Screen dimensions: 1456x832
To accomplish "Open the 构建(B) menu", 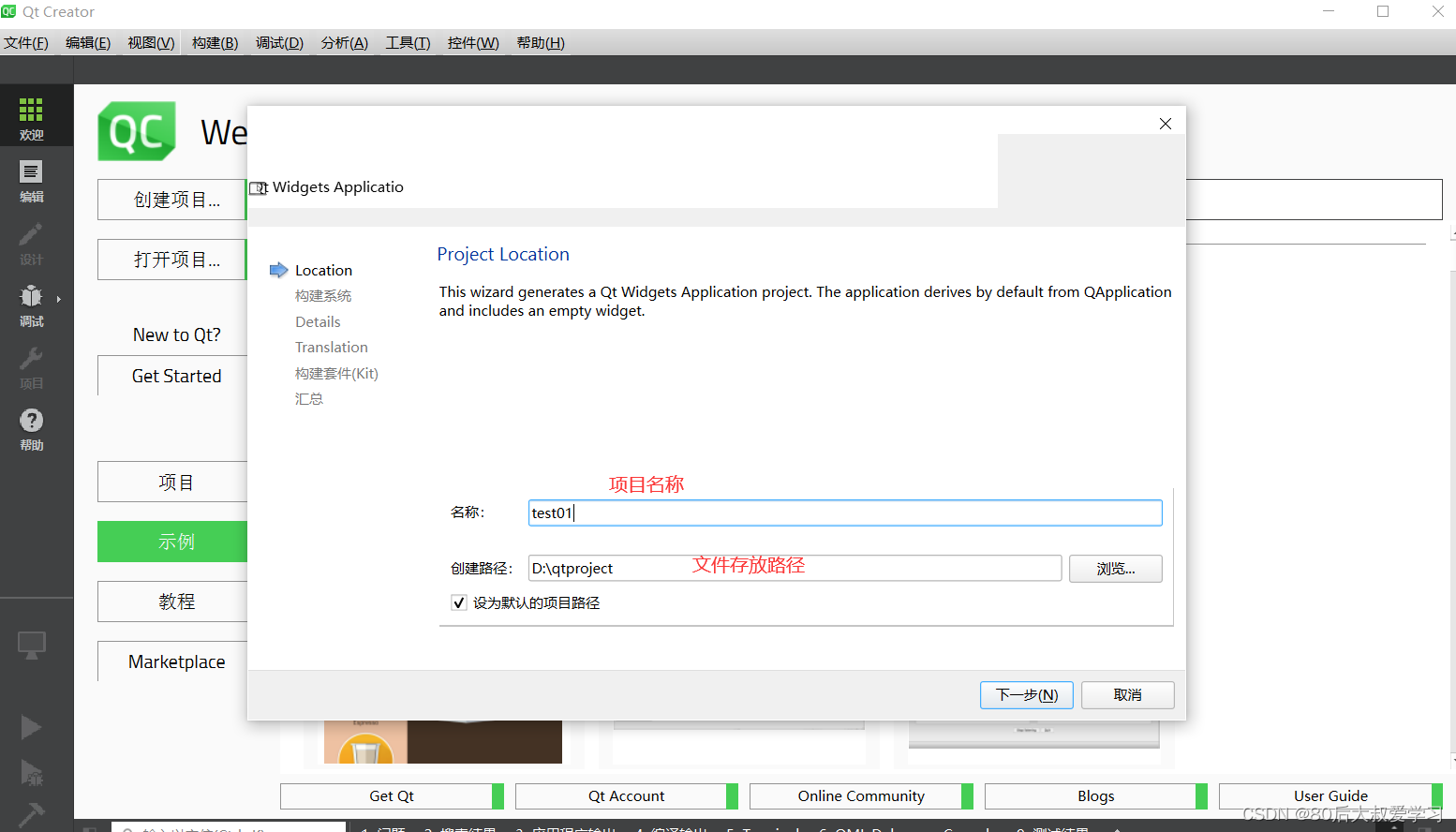I will tap(215, 43).
